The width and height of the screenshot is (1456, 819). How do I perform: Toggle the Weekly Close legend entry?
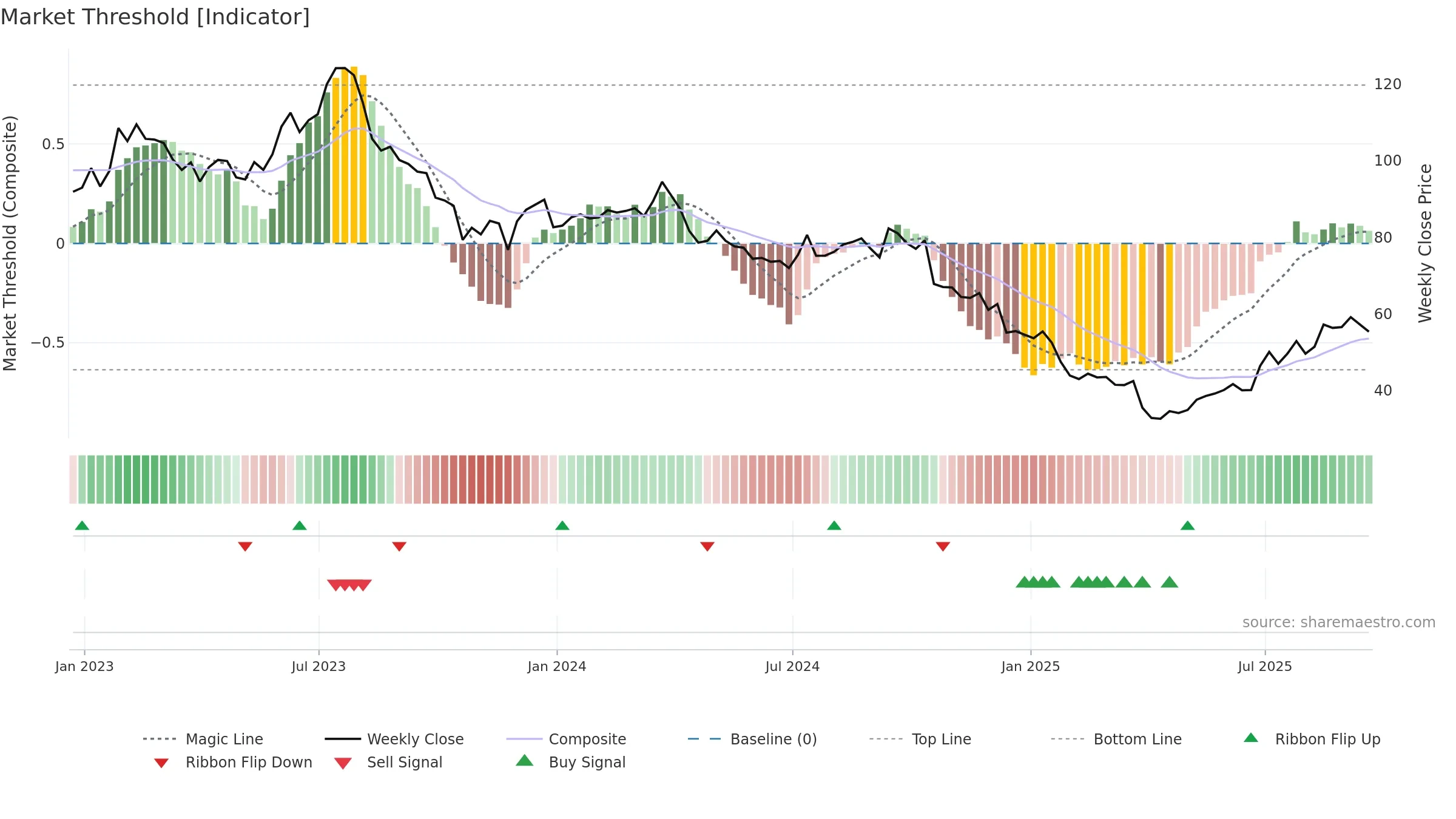394,739
